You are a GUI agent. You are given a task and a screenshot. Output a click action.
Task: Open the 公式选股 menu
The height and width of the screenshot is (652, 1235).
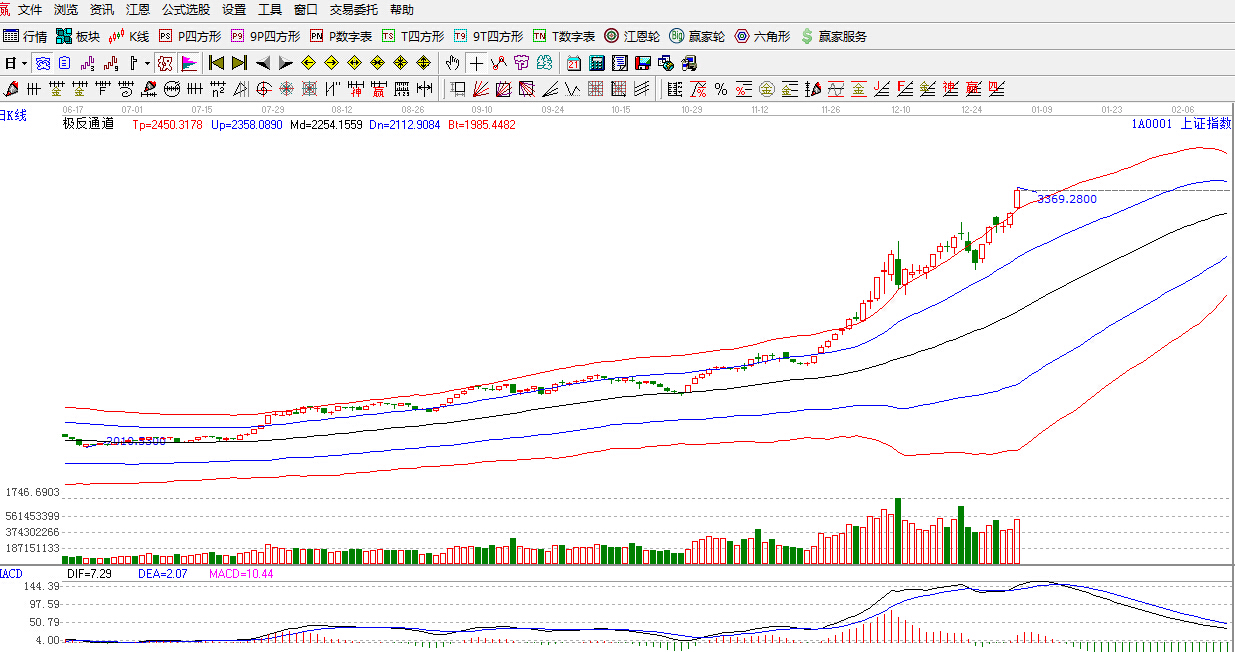click(x=185, y=10)
